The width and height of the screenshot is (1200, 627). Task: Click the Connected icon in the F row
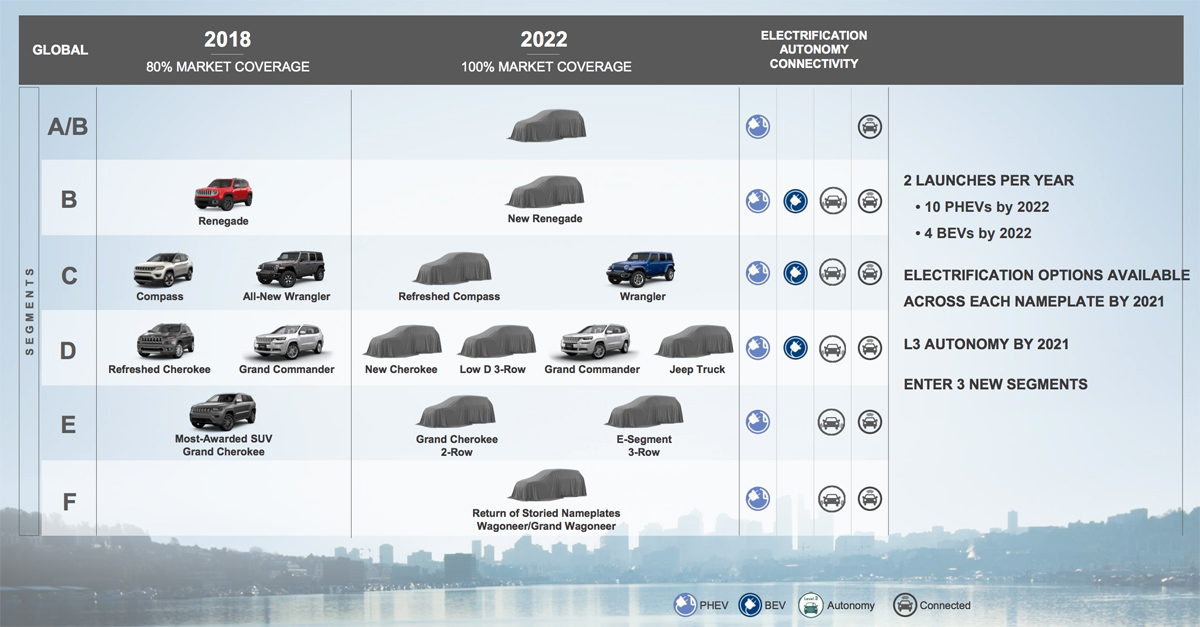pos(870,497)
